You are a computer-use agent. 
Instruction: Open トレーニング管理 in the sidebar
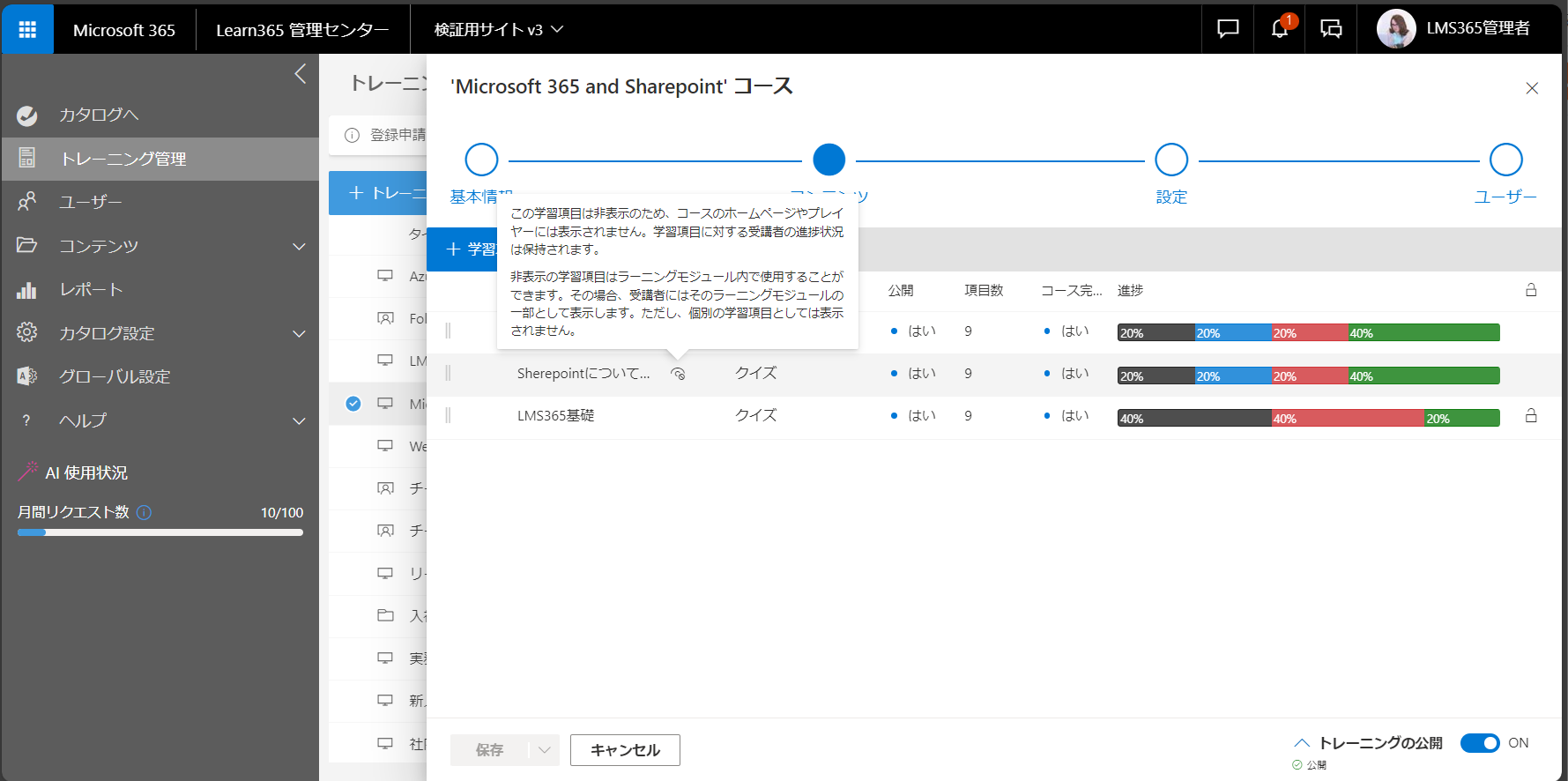tap(160, 159)
